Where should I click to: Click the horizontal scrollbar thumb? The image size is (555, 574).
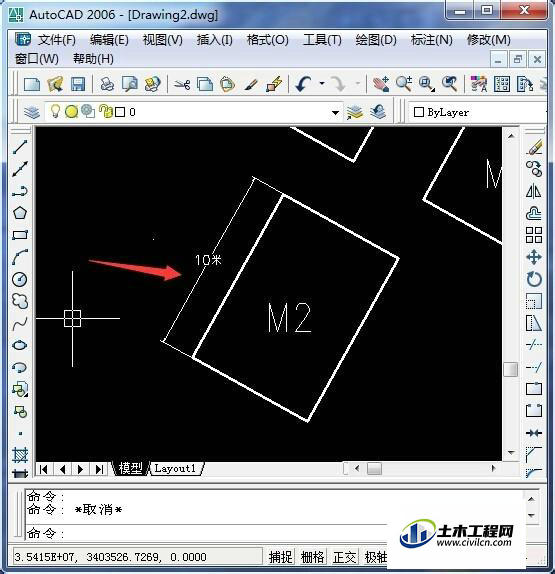coord(374,468)
